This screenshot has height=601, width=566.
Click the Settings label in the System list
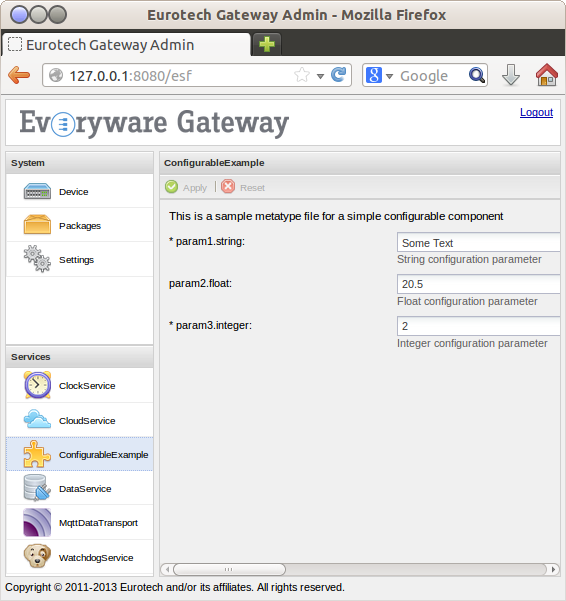[76, 260]
